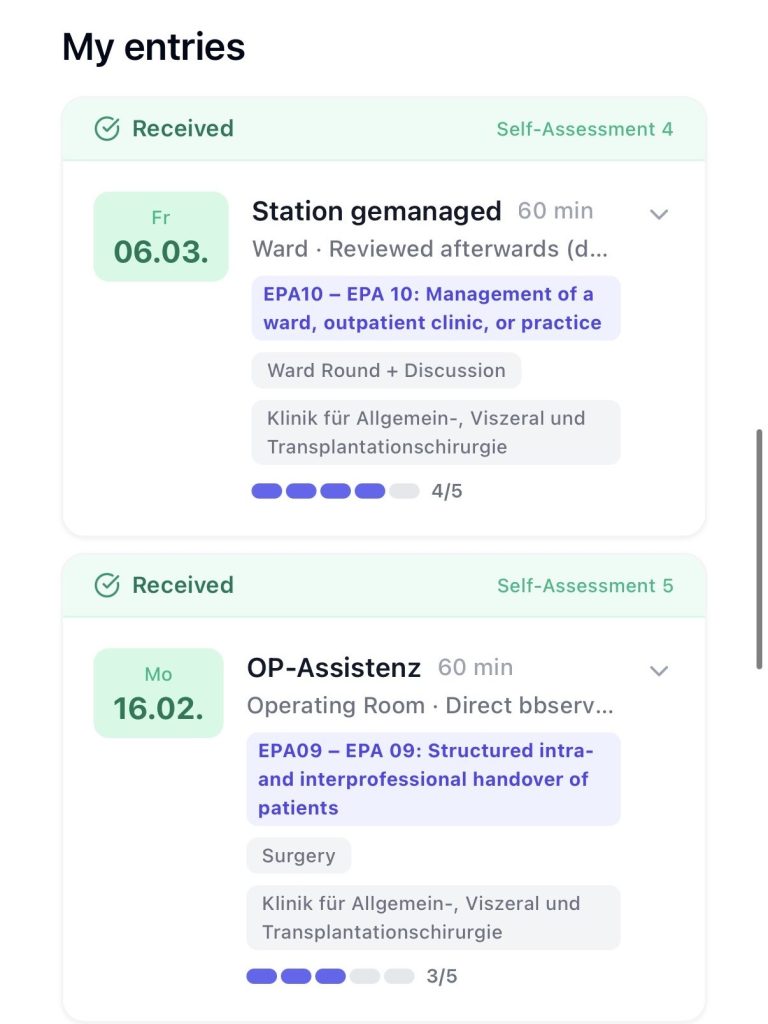Click the vertical scrollbar on the right
Screen dimensions: 768x1024
(x=759, y=548)
